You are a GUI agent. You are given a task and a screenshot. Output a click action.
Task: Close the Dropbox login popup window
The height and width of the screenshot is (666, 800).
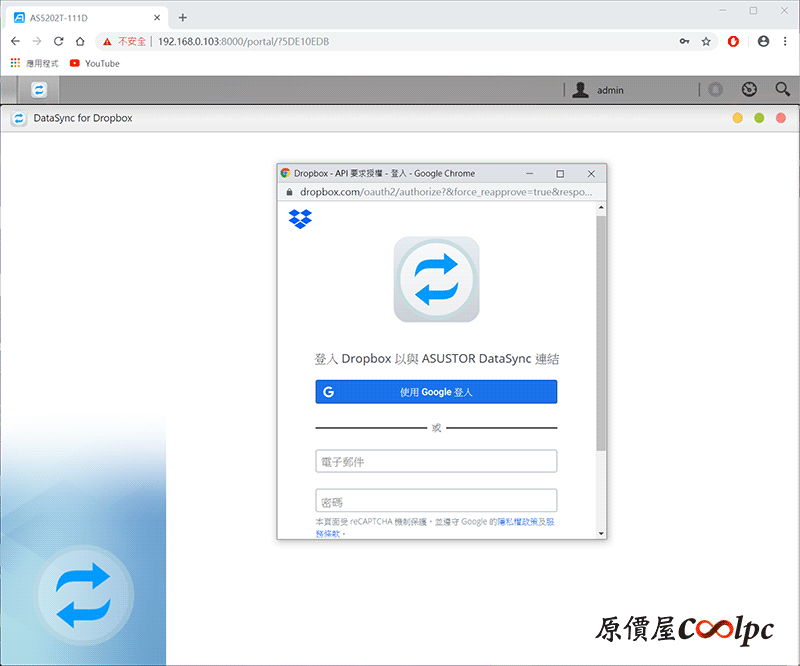(591, 174)
